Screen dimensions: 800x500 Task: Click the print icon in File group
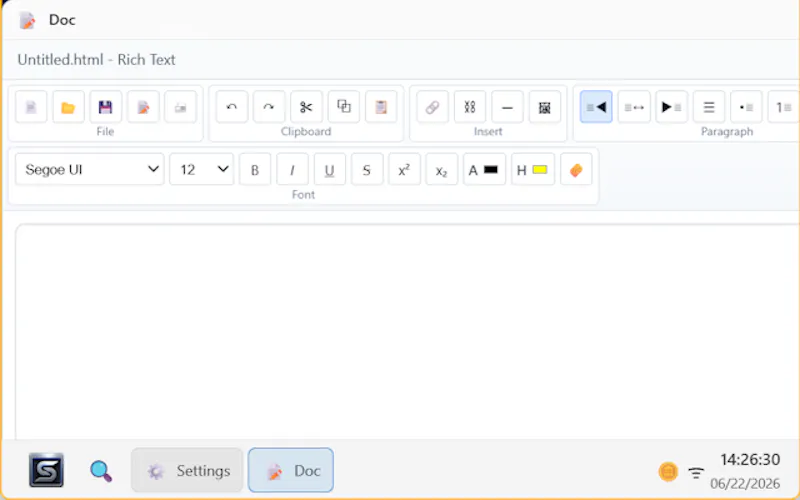click(x=181, y=107)
